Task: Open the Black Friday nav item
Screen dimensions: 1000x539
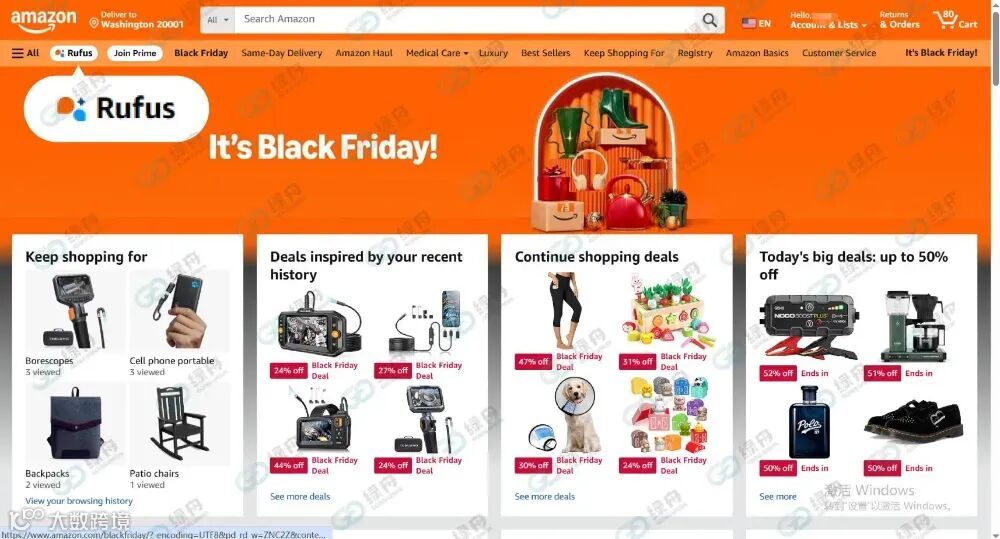Action: pyautogui.click(x=201, y=53)
